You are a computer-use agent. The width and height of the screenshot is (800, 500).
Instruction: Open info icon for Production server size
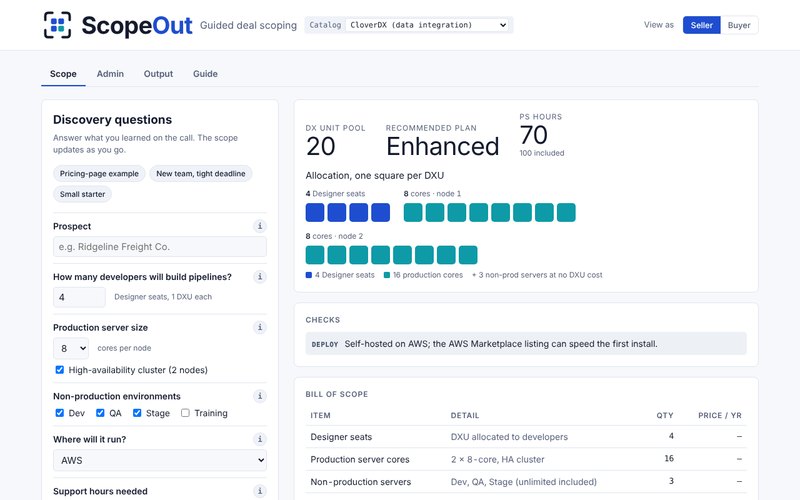coord(260,328)
